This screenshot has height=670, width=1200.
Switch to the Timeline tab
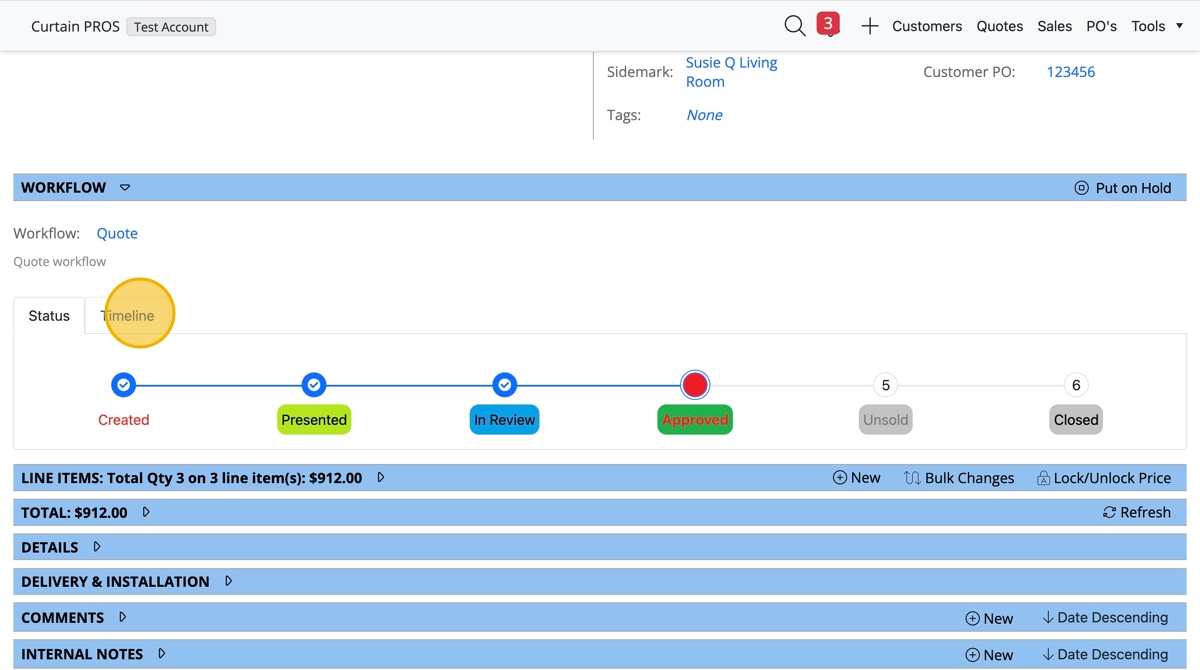[x=127, y=316]
